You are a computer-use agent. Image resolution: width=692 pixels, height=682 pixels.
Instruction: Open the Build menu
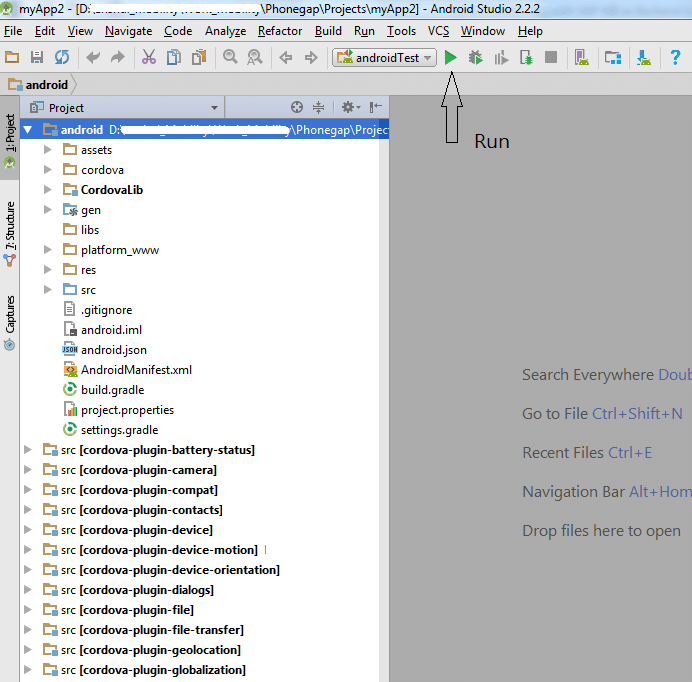tap(328, 31)
